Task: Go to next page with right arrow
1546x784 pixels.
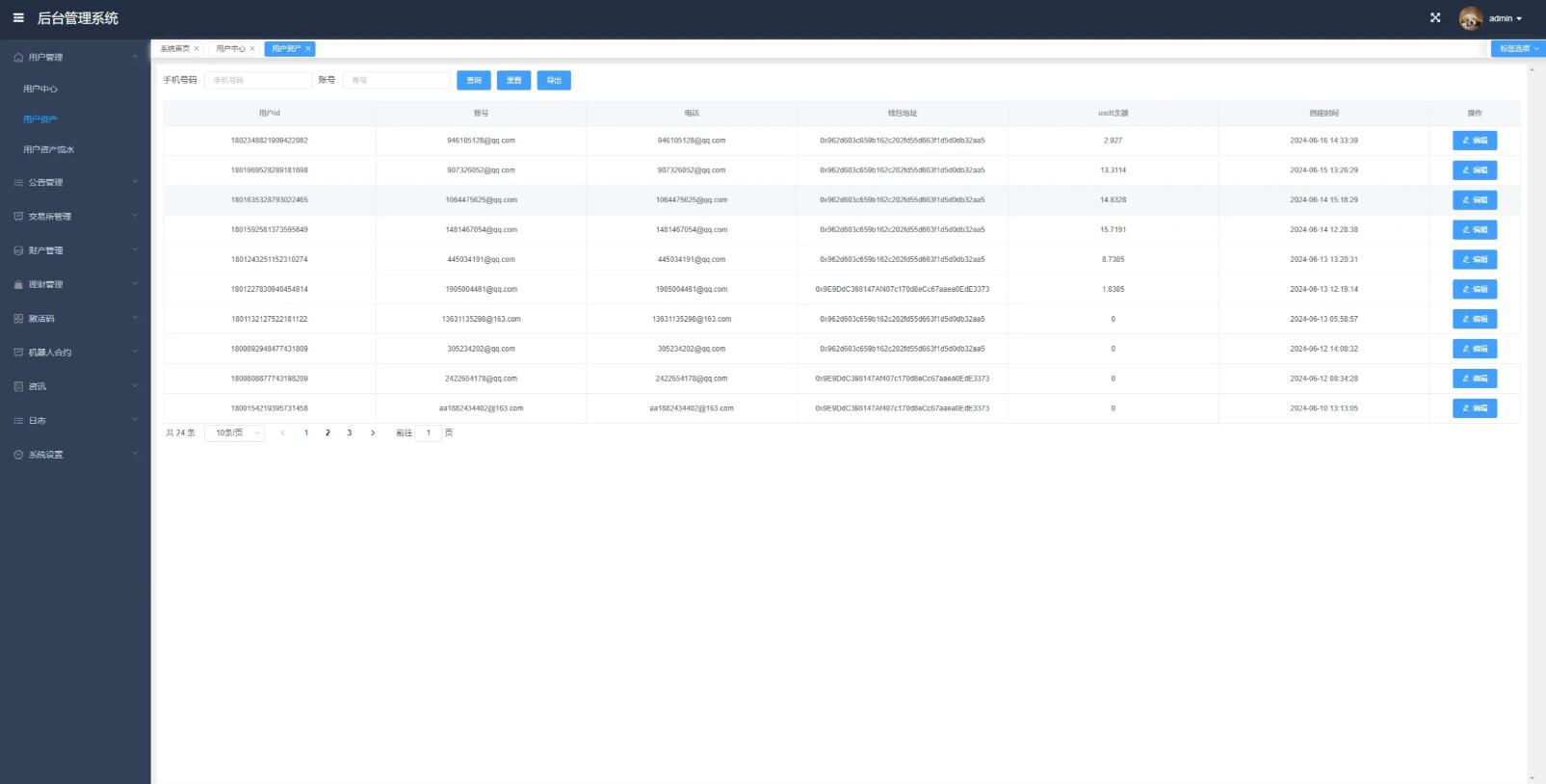Action: (x=373, y=433)
